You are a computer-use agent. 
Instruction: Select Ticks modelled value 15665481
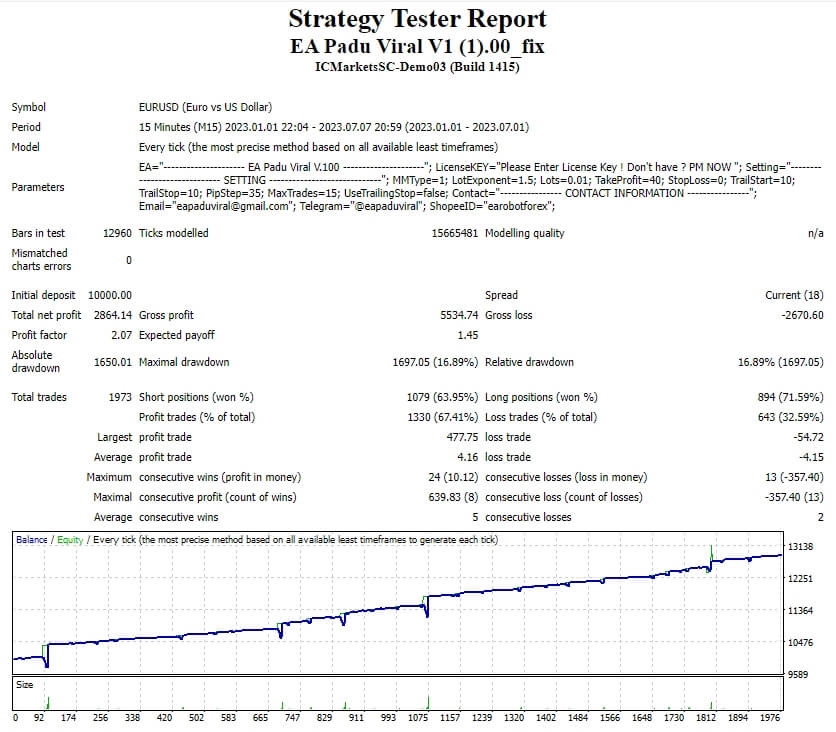pyautogui.click(x=455, y=234)
